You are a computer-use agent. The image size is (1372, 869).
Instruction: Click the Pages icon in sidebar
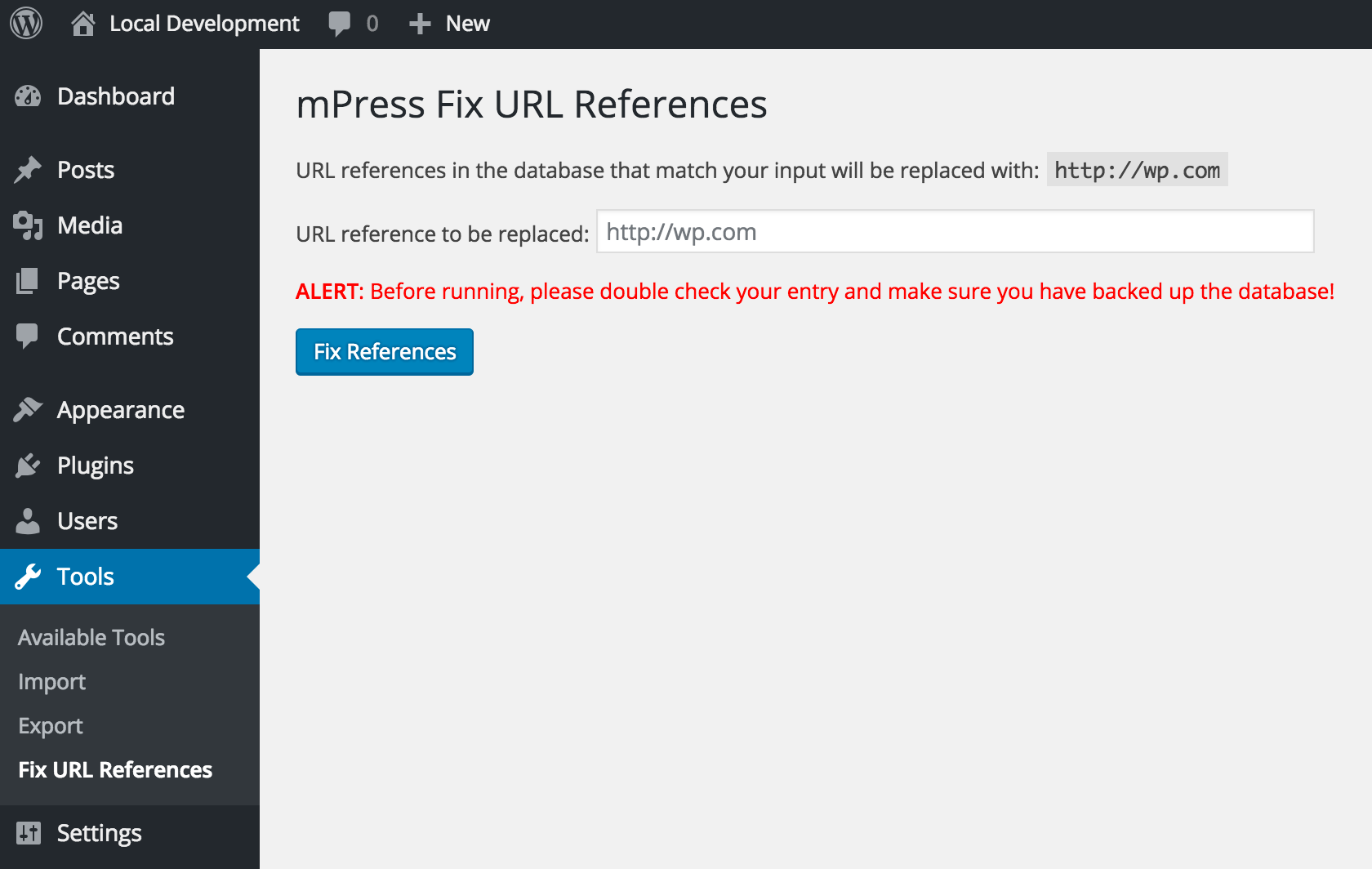point(28,281)
